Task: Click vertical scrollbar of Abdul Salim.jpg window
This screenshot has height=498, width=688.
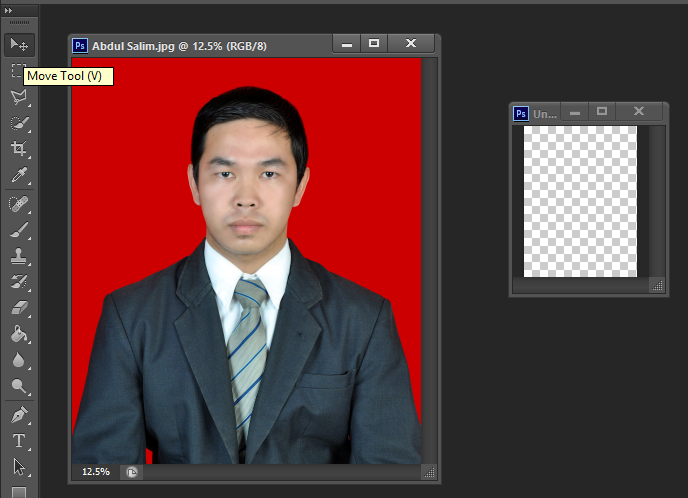Action: 430,261
